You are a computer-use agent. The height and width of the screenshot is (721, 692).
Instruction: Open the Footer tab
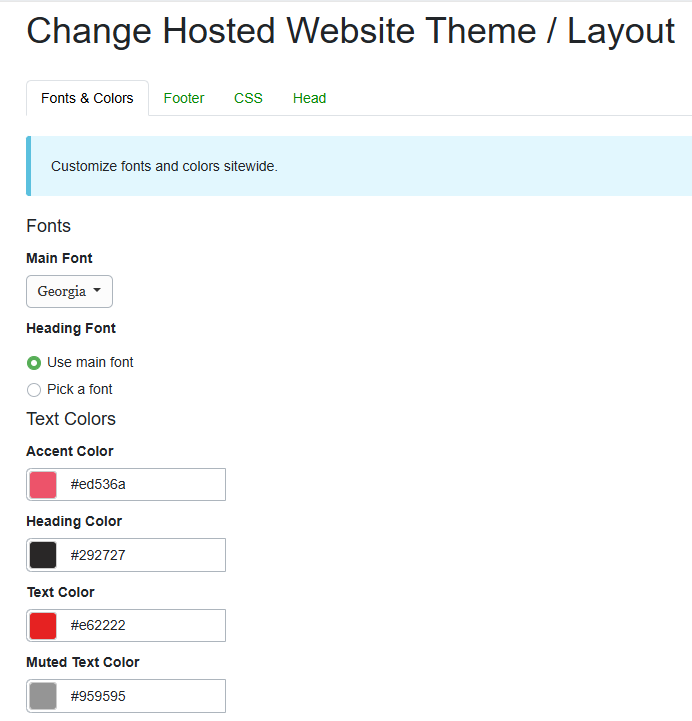point(184,98)
